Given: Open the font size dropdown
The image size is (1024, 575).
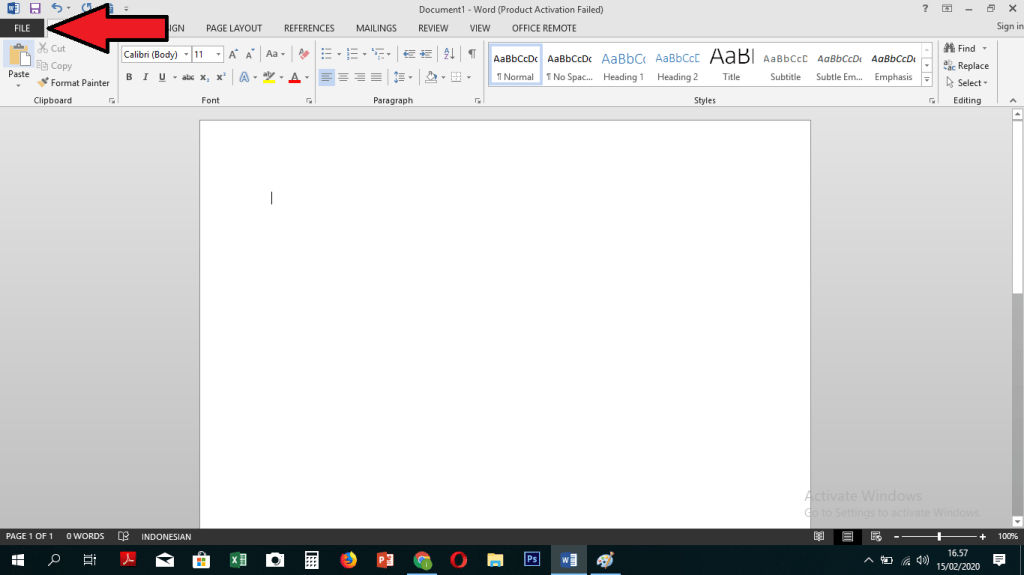Looking at the screenshot, I should coord(218,55).
